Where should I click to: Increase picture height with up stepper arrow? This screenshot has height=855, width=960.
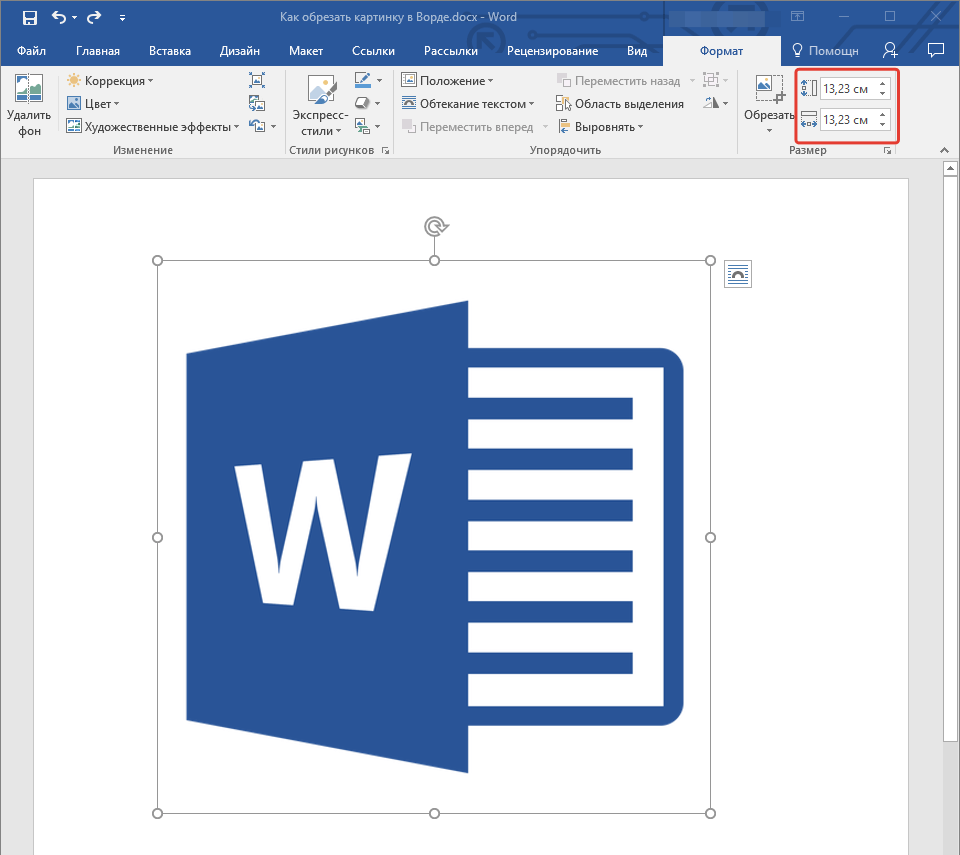point(882,84)
